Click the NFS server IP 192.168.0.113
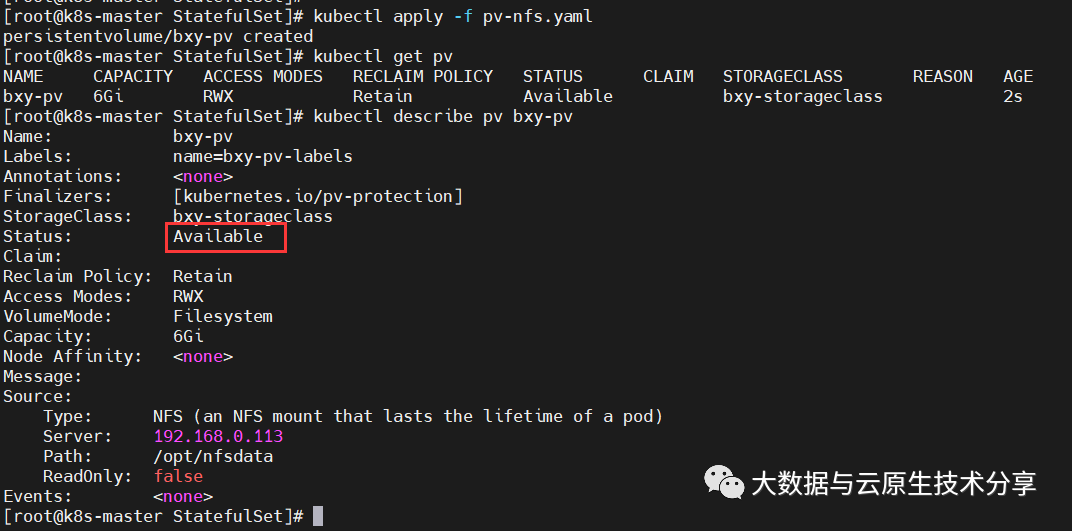Screen dimensions: 1072x531 pos(218,437)
